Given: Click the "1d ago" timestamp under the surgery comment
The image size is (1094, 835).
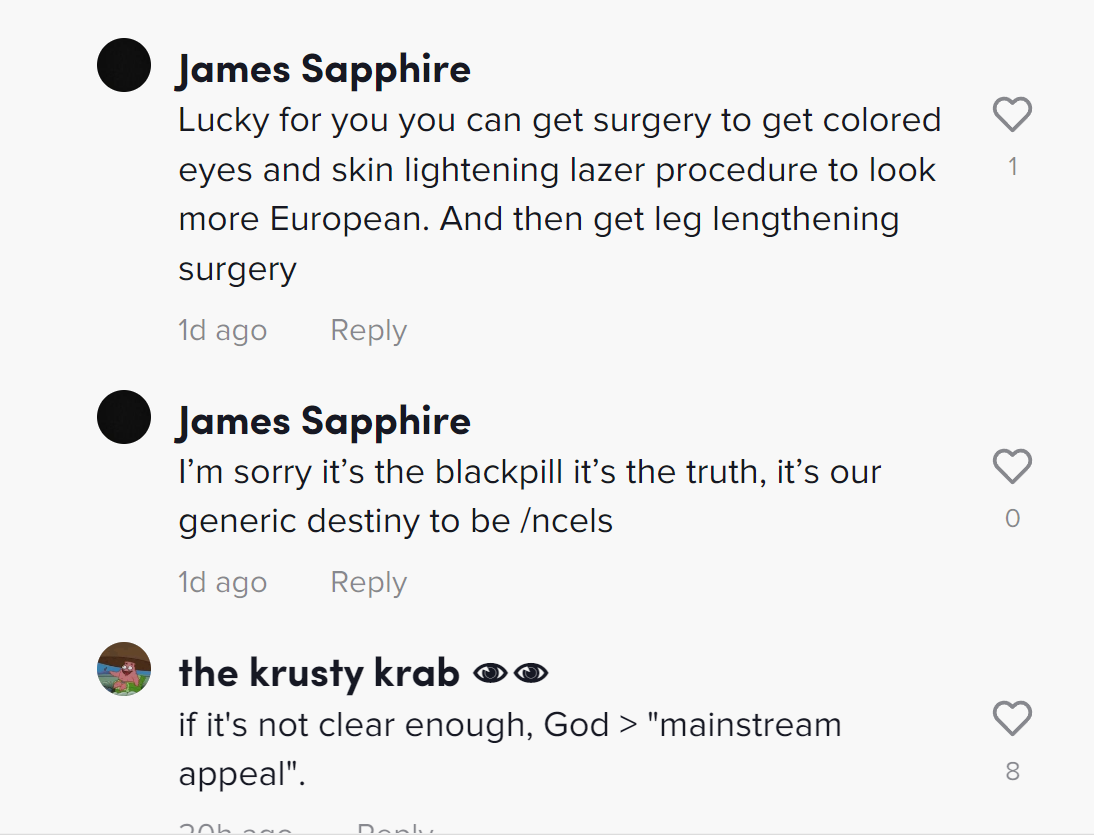Looking at the screenshot, I should [x=222, y=331].
